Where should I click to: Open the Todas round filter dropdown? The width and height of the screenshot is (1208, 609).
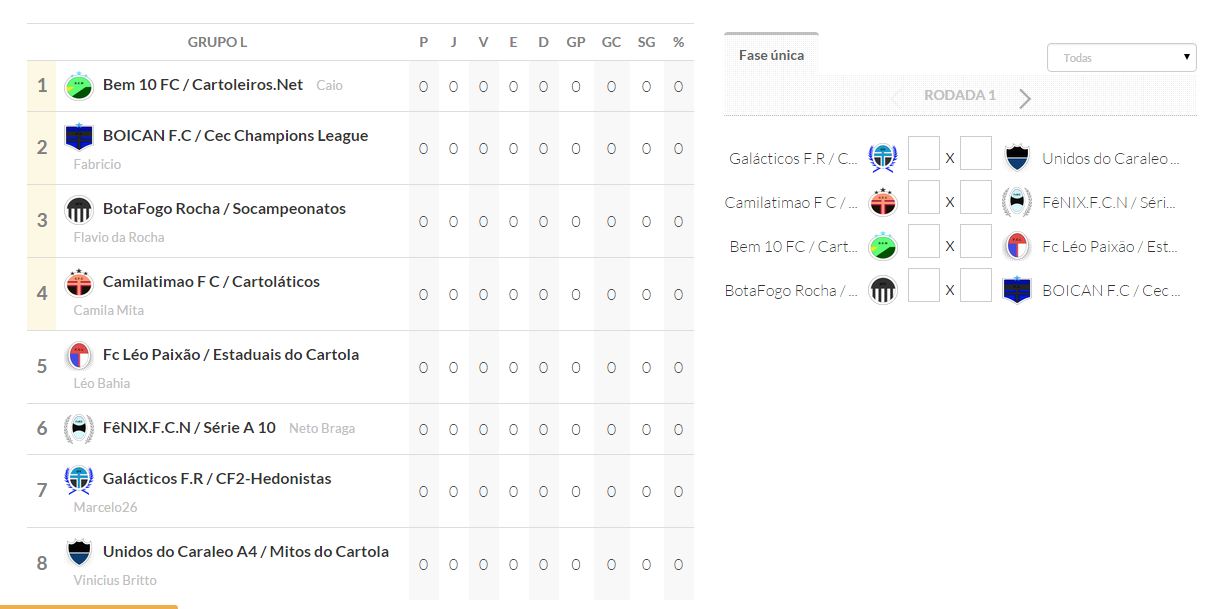1121,58
